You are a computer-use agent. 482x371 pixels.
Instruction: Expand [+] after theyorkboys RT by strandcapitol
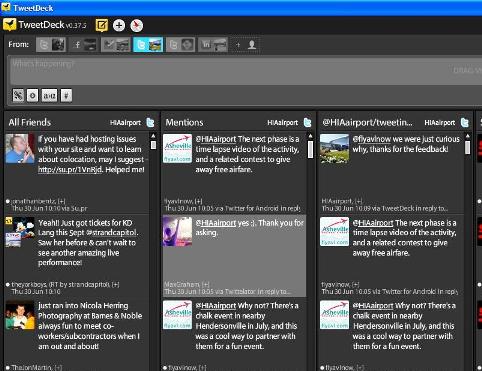coord(115,284)
